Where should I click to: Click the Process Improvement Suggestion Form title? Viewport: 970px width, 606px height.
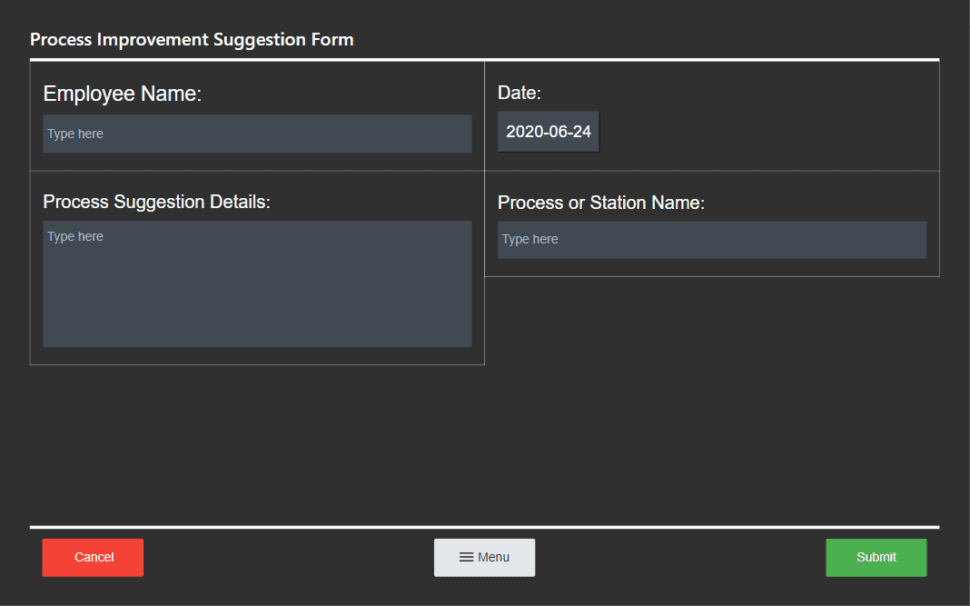click(192, 40)
